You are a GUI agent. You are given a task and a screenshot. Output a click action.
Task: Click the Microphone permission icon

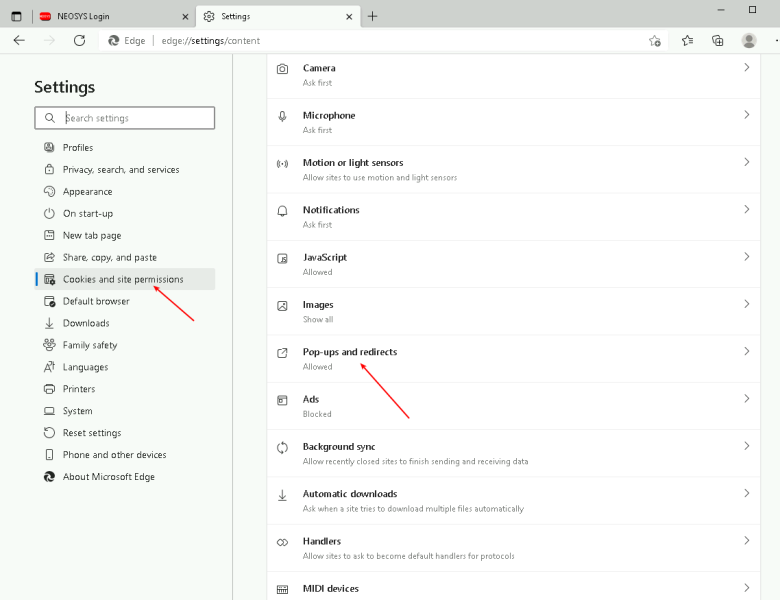(282, 116)
